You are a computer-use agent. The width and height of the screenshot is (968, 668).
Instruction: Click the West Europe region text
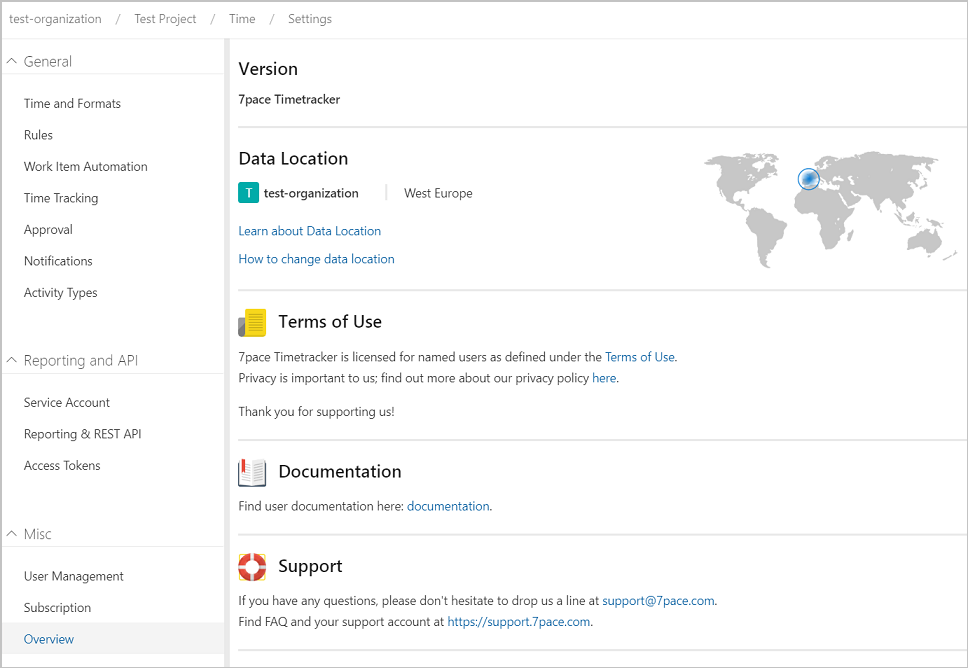(438, 193)
